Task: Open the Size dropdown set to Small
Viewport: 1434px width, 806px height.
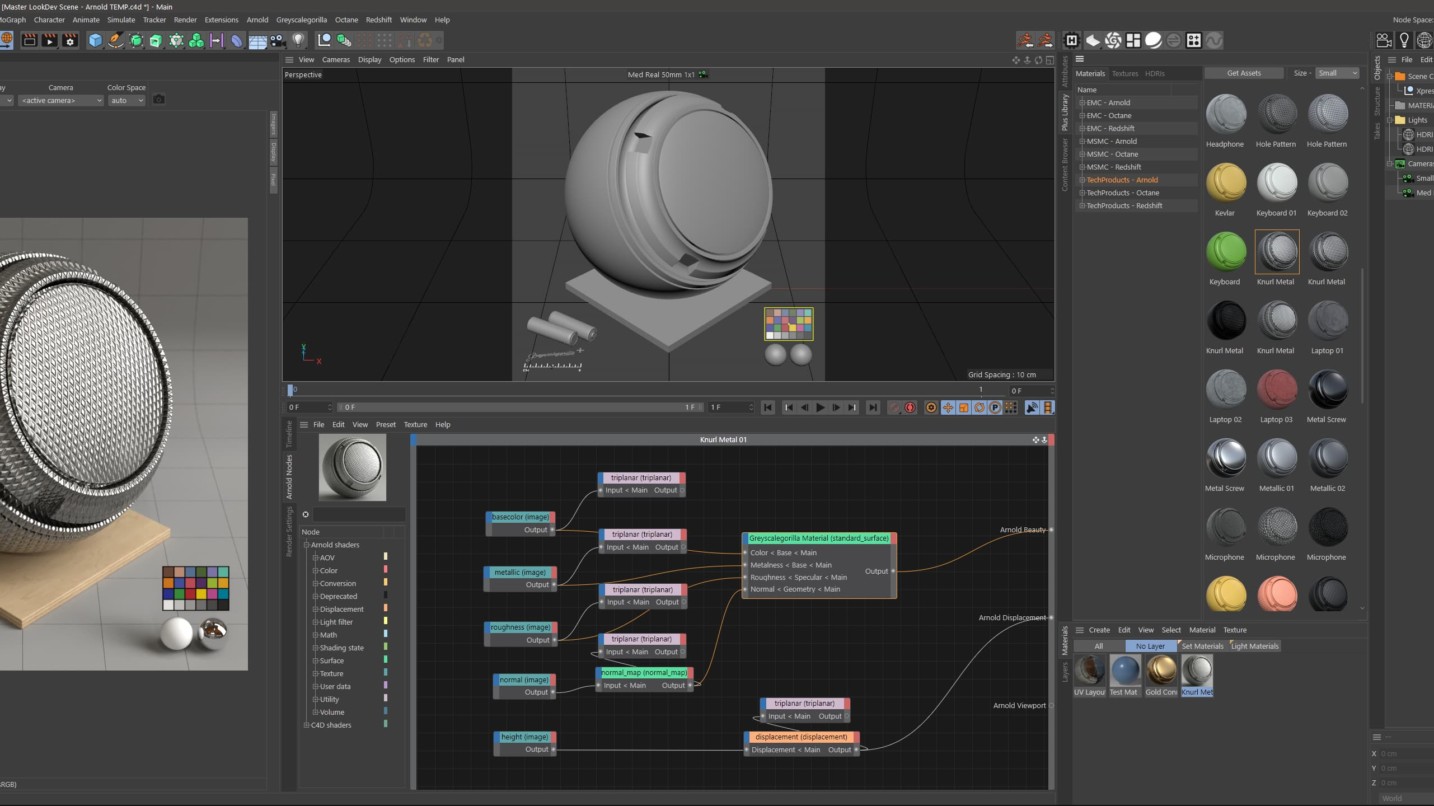Action: 1337,73
